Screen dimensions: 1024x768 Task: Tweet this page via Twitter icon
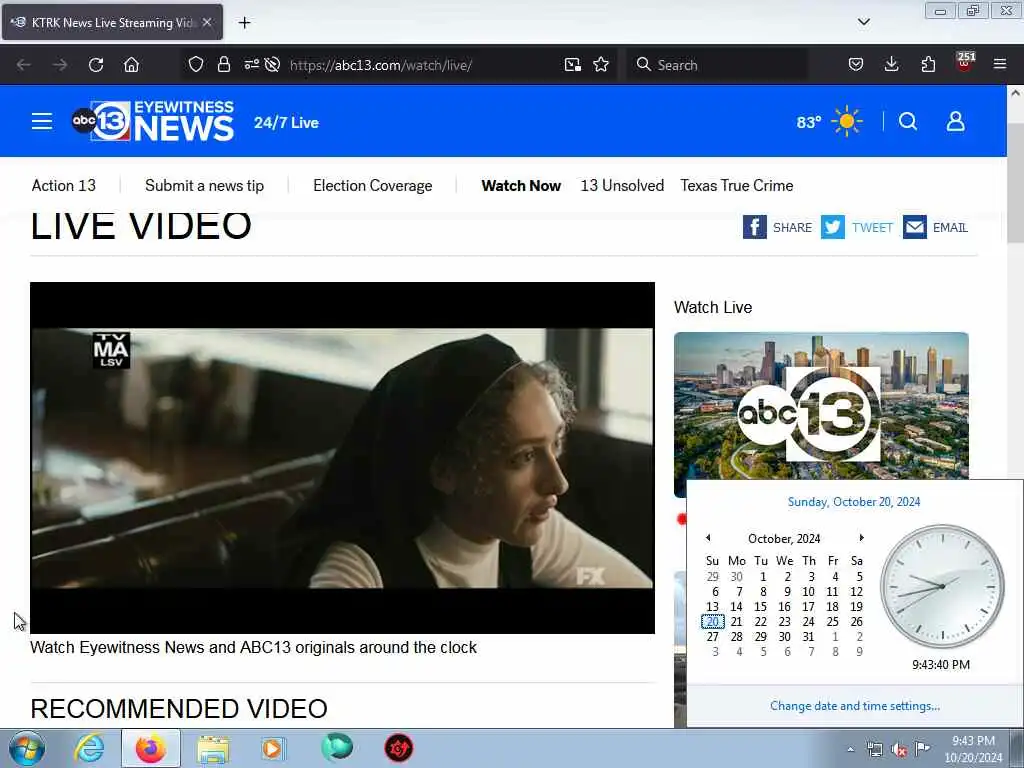pos(833,227)
